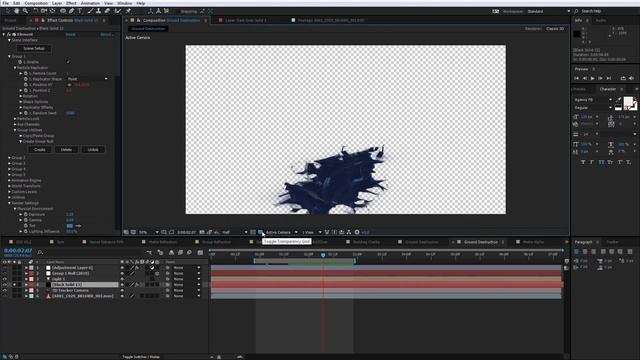
Task: Open the Effect menu
Action: coord(71,3)
